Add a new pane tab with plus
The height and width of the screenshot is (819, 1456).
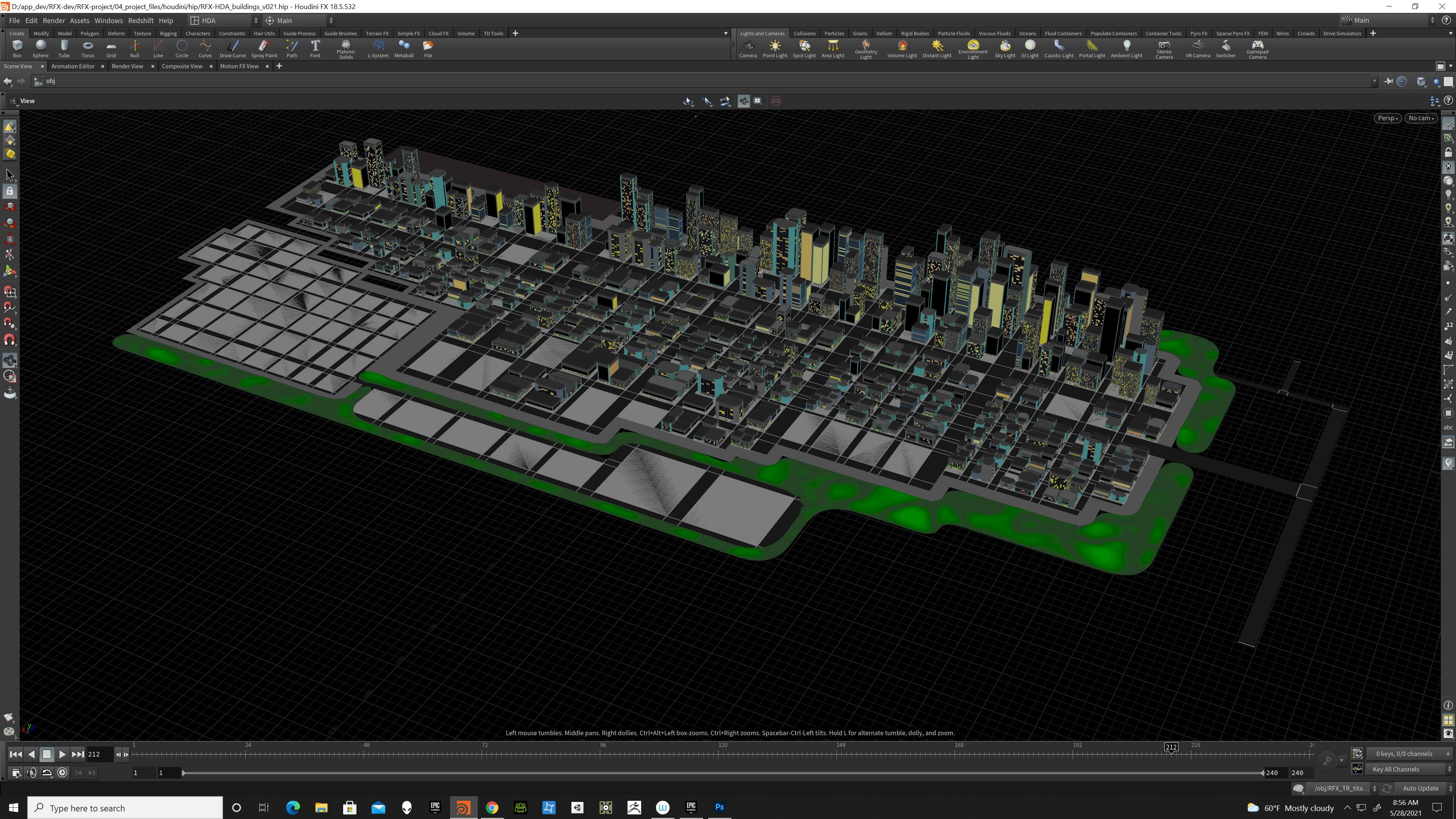pyautogui.click(x=279, y=66)
